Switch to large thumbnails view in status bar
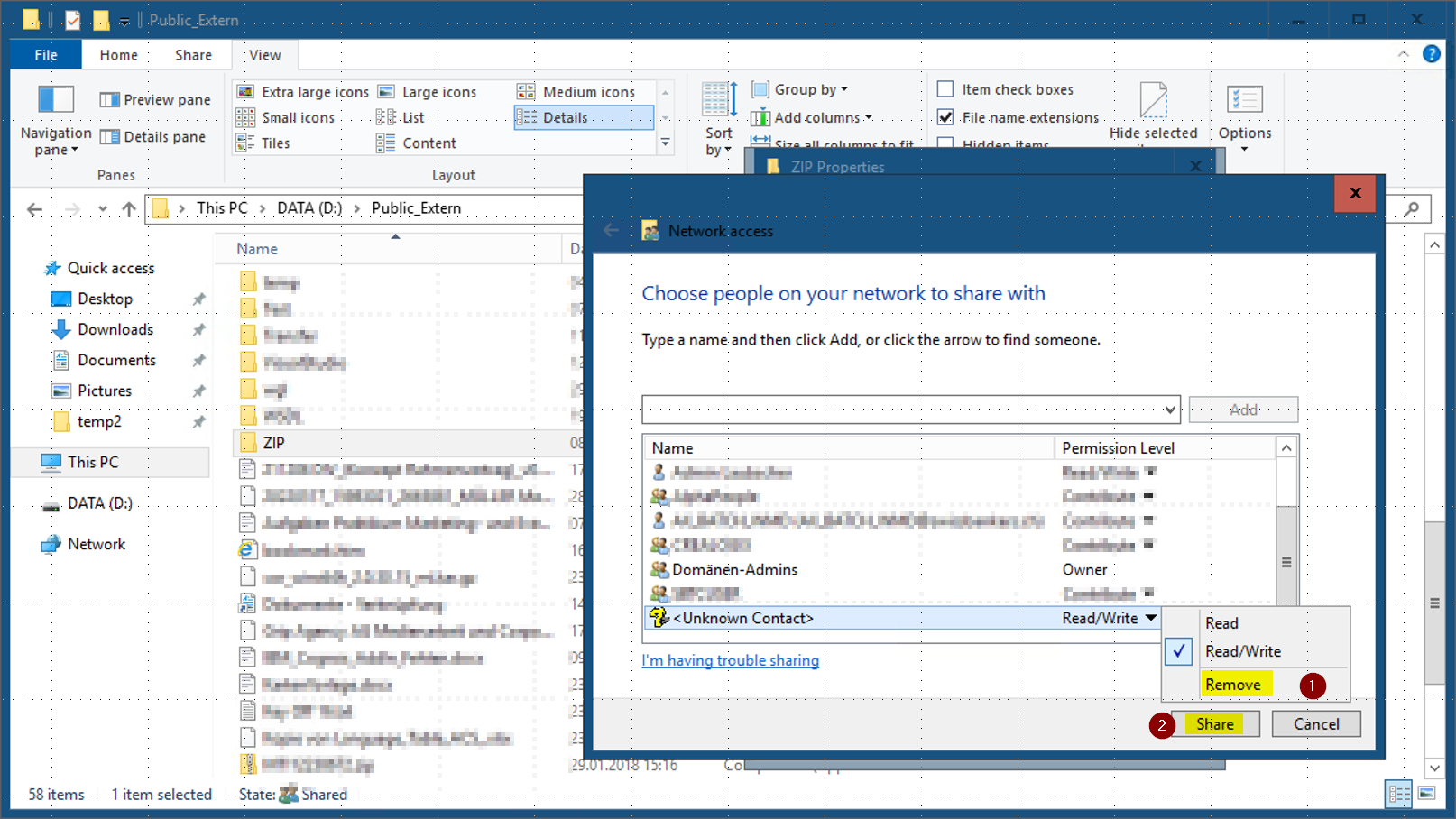Image resolution: width=1456 pixels, height=819 pixels. (x=1427, y=794)
